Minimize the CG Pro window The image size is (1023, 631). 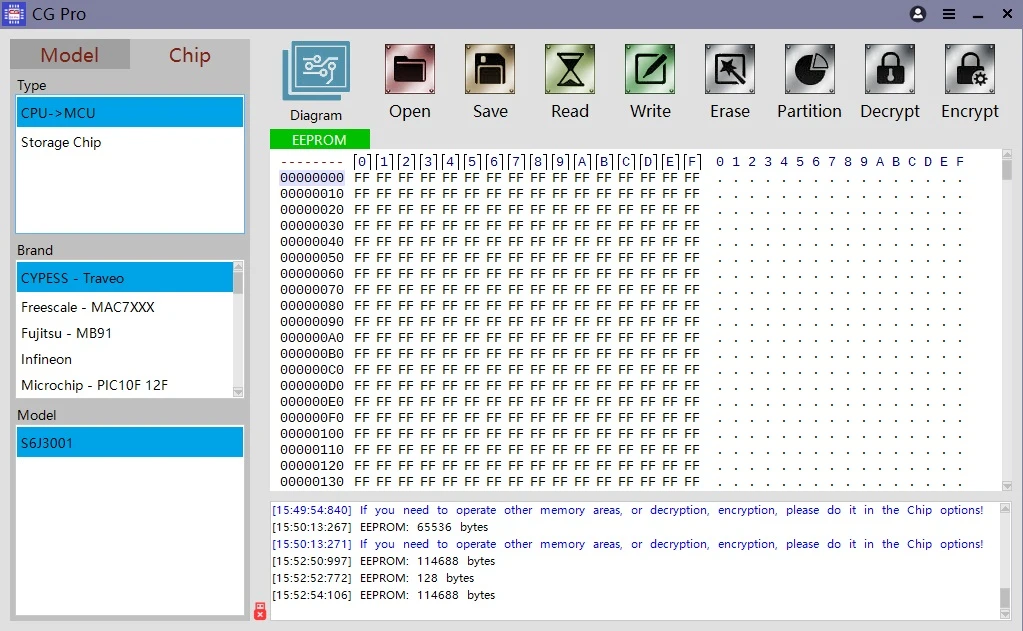[x=978, y=14]
